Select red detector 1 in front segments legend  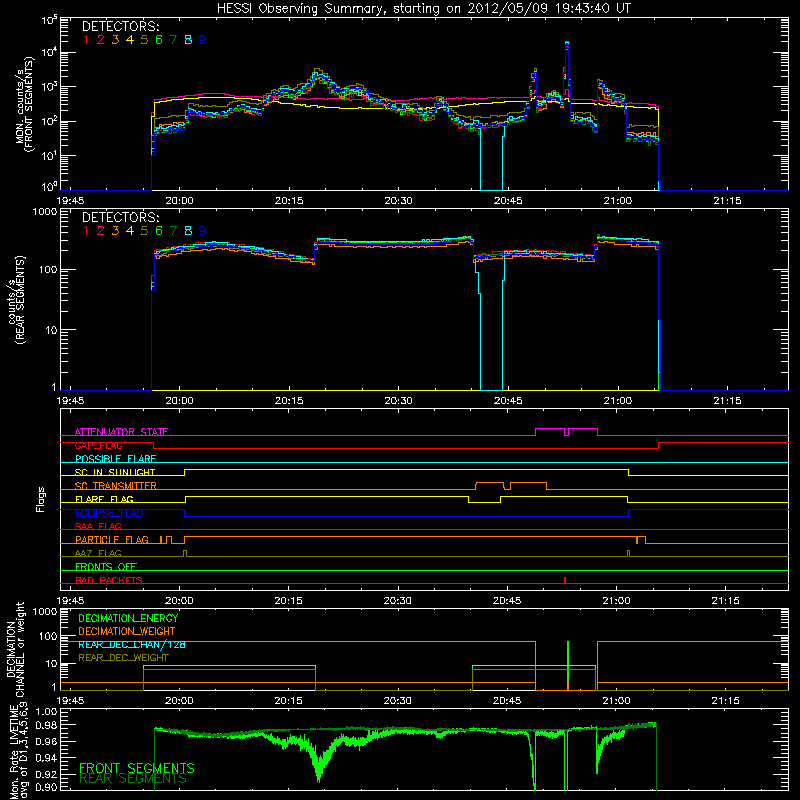[86, 40]
